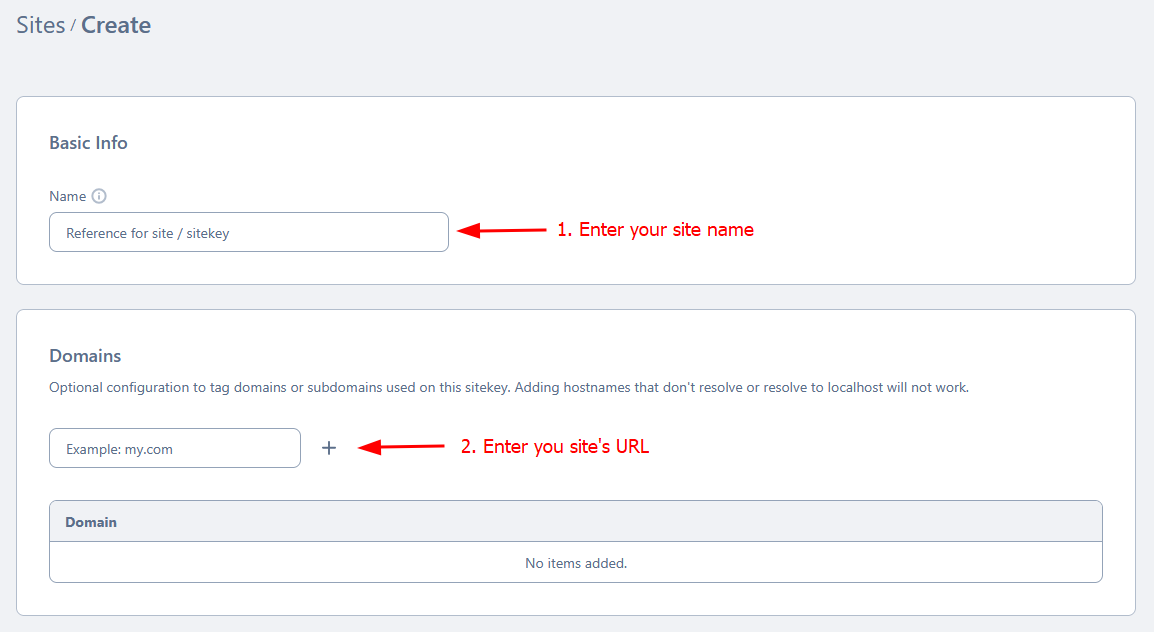Click the red arrow pointing at plus icon
The image size is (1154, 632).
point(401,447)
